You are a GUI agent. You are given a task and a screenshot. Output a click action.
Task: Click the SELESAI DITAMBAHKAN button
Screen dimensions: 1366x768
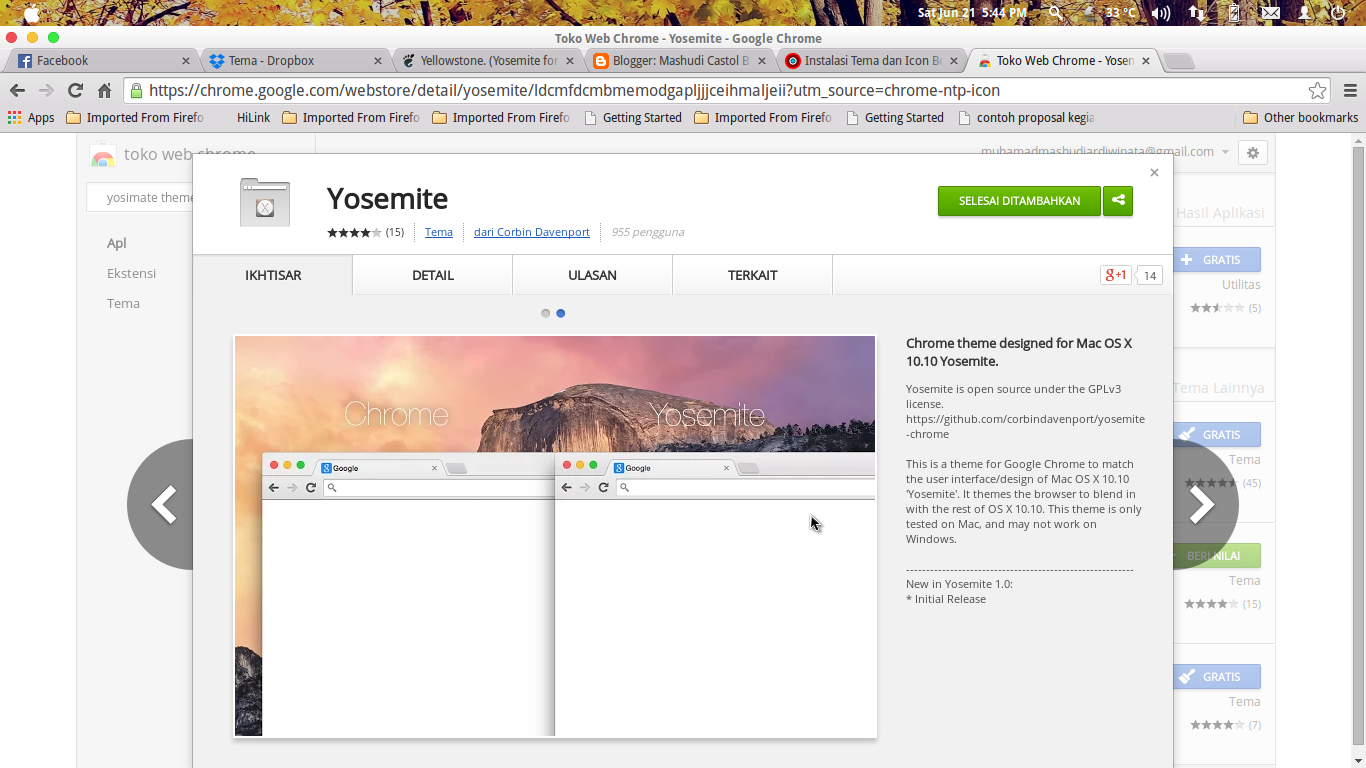1019,201
